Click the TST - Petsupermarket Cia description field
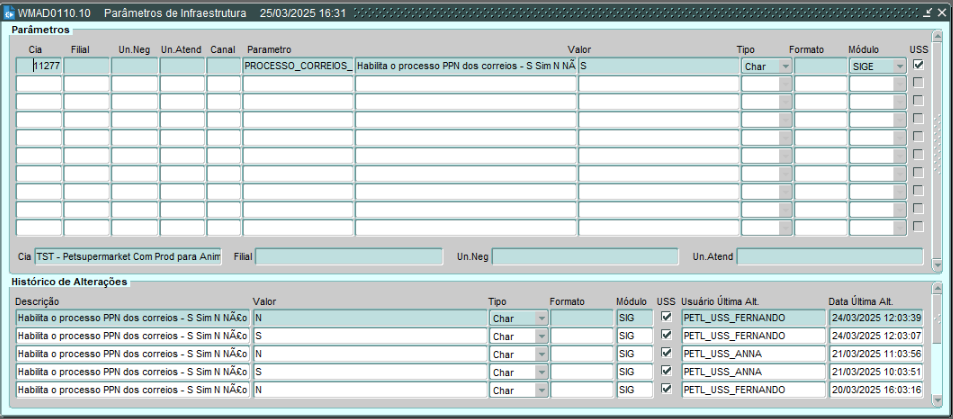Viewport: 953px width, 419px height. (127, 257)
